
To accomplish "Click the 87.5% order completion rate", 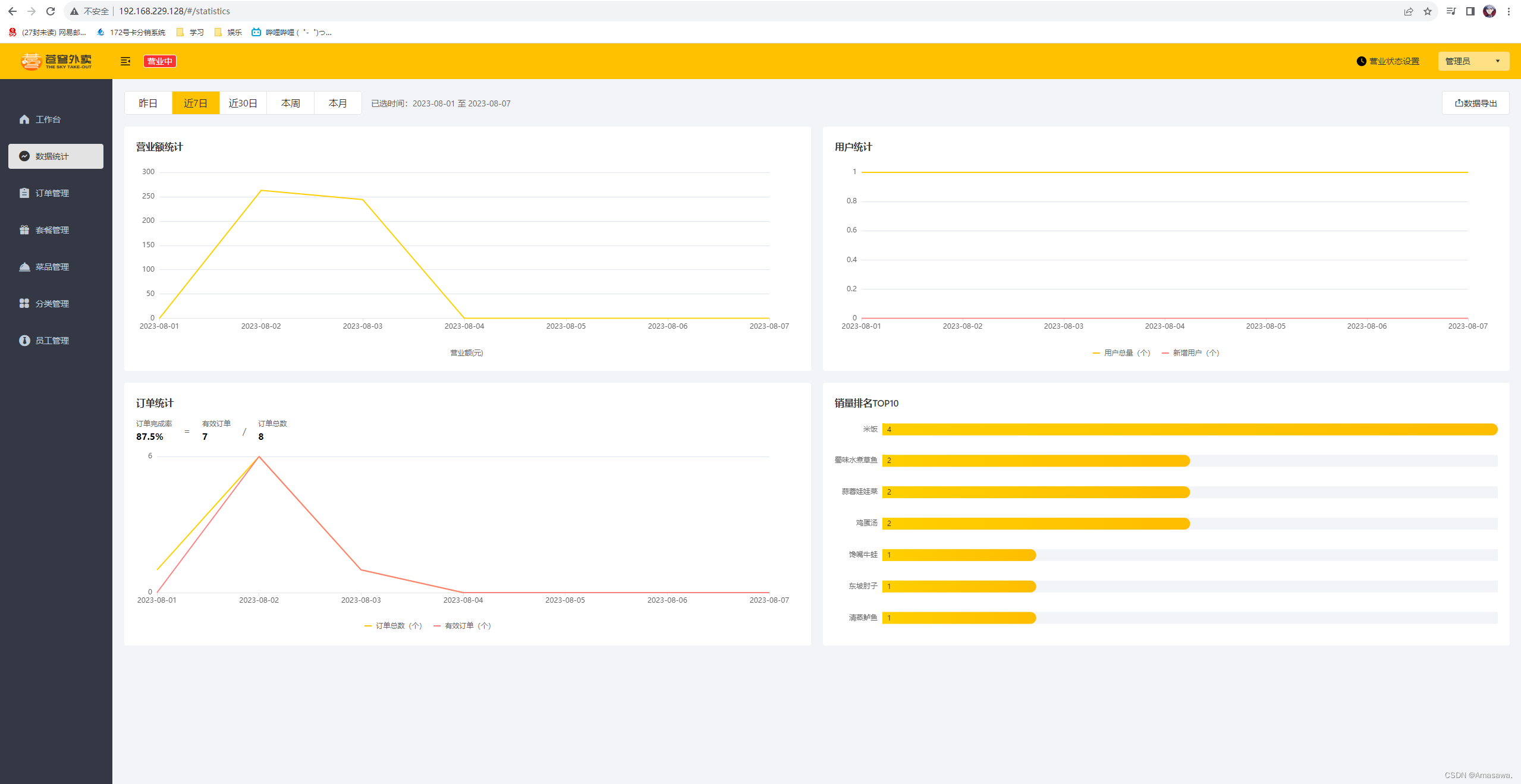I will point(150,436).
